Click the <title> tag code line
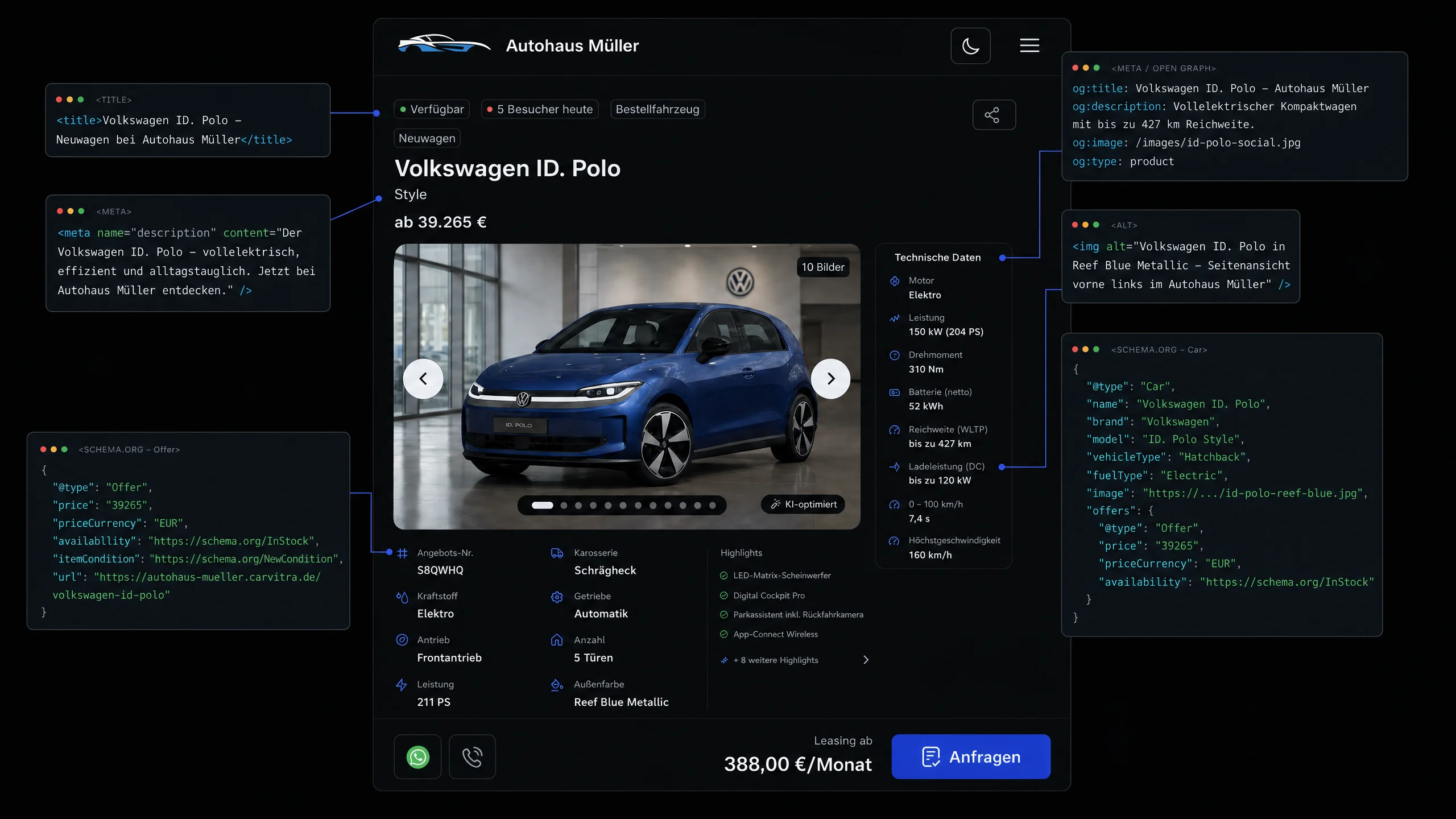 174,130
